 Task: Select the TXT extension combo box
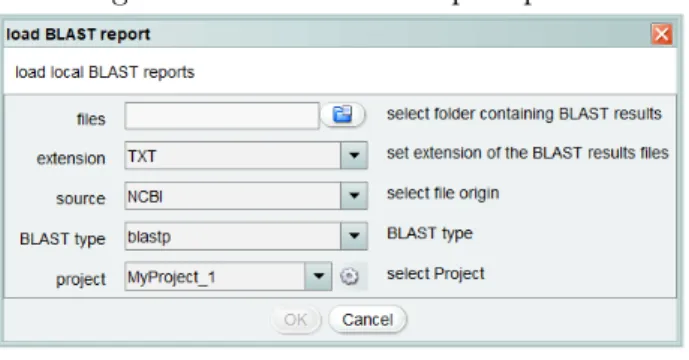click(x=246, y=155)
